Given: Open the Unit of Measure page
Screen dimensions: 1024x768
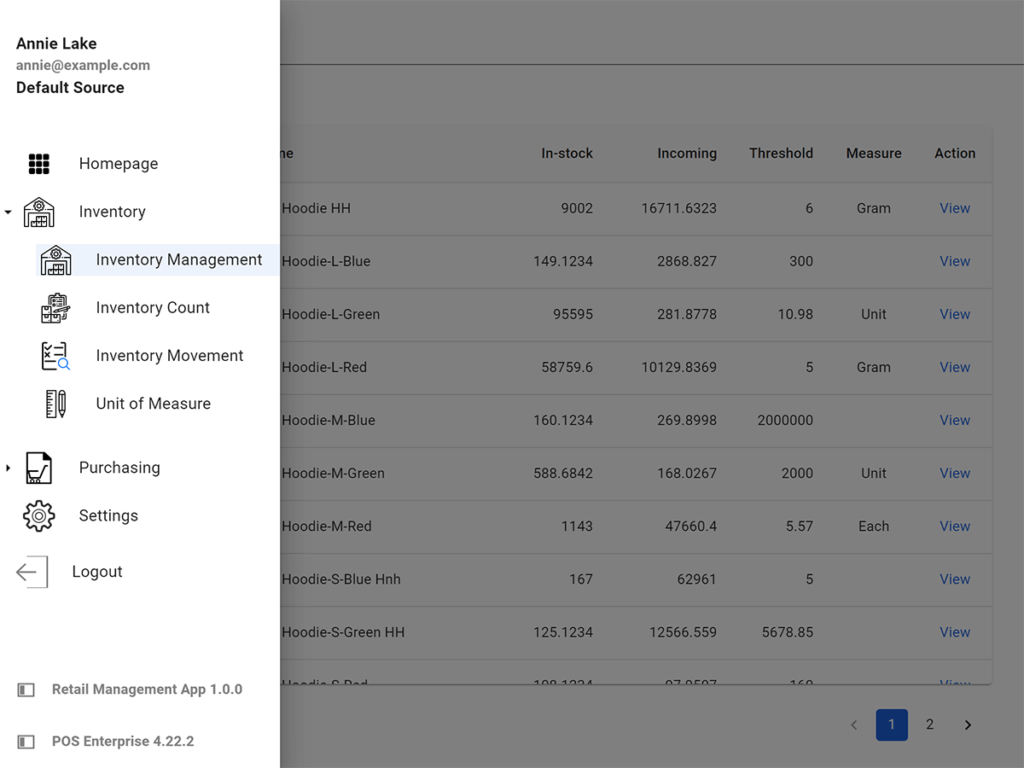Looking at the screenshot, I should (152, 404).
